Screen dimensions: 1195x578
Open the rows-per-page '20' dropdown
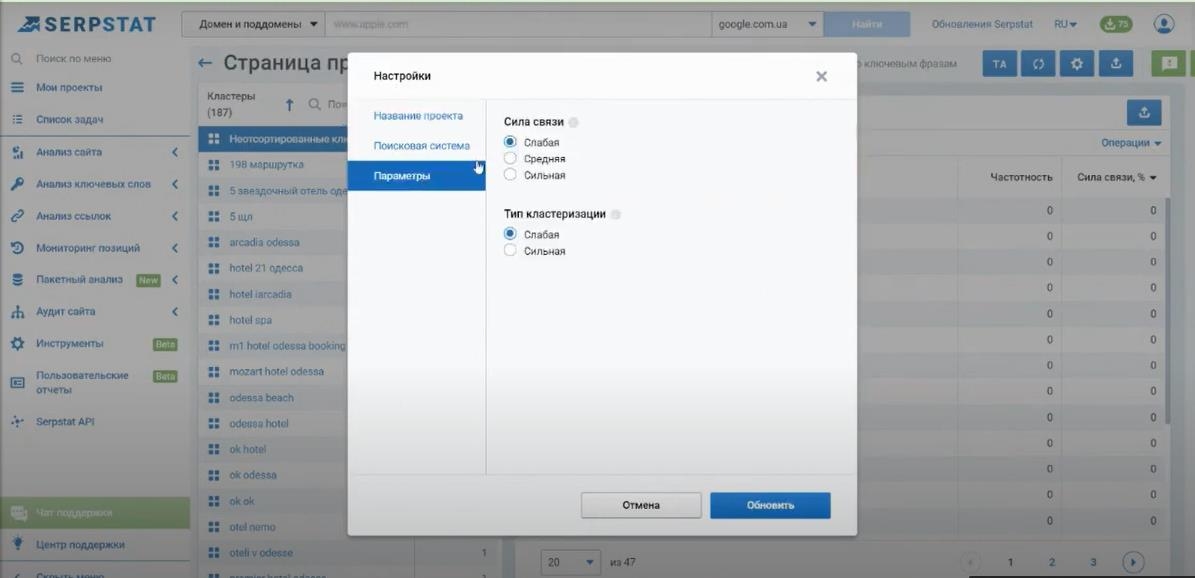coord(571,563)
